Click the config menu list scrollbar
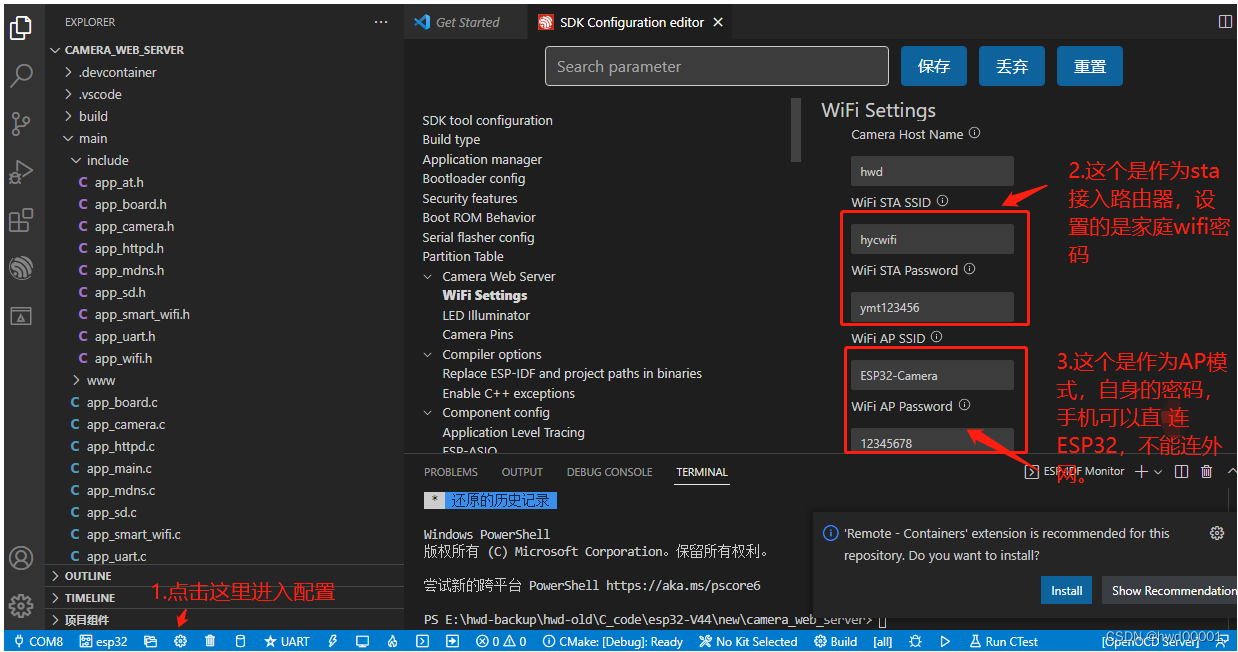Screen dimensions: 1238x652 coord(796,130)
